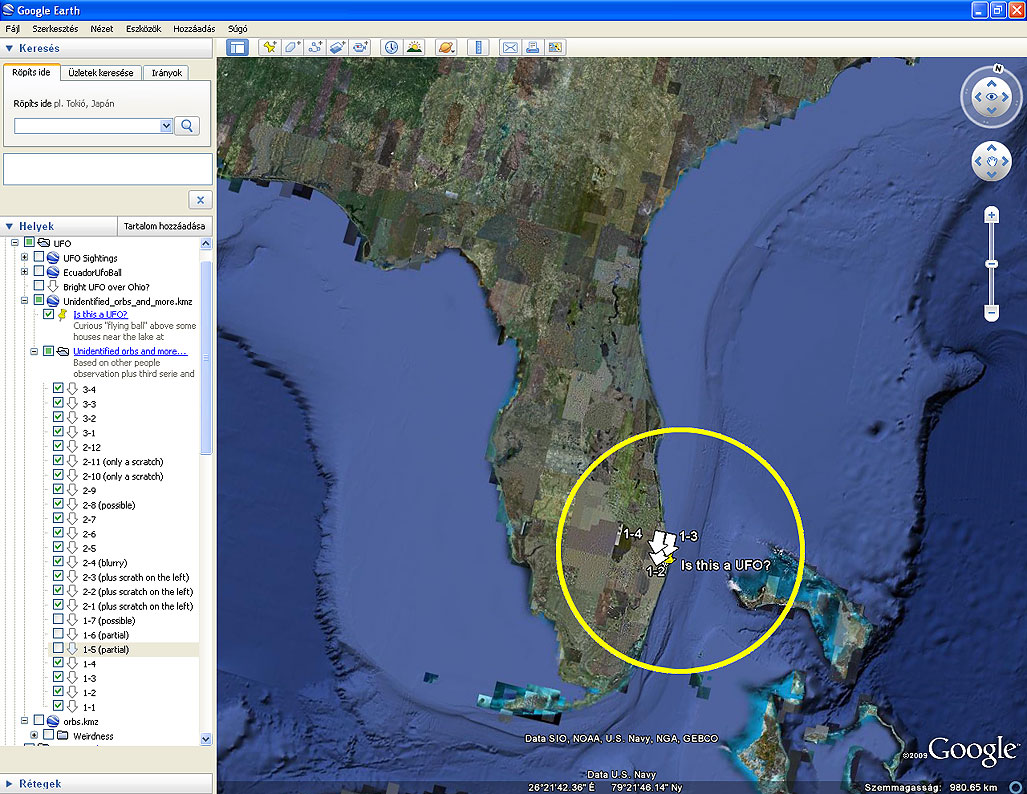Add an image overlay
The width and height of the screenshot is (1027, 794).
337,47
